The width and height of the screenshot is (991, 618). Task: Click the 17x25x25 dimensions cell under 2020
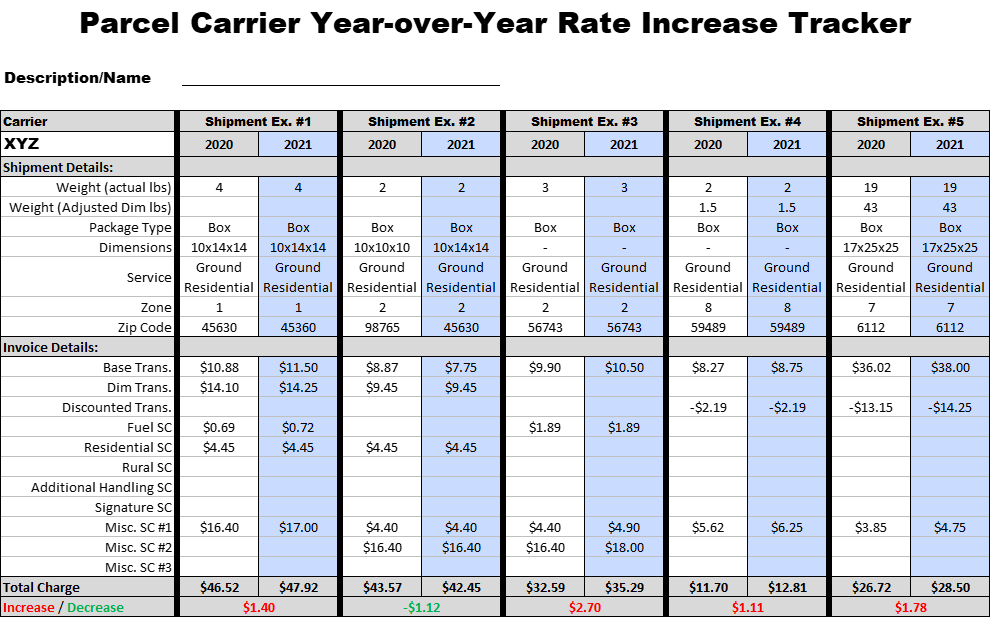pyautogui.click(x=871, y=247)
